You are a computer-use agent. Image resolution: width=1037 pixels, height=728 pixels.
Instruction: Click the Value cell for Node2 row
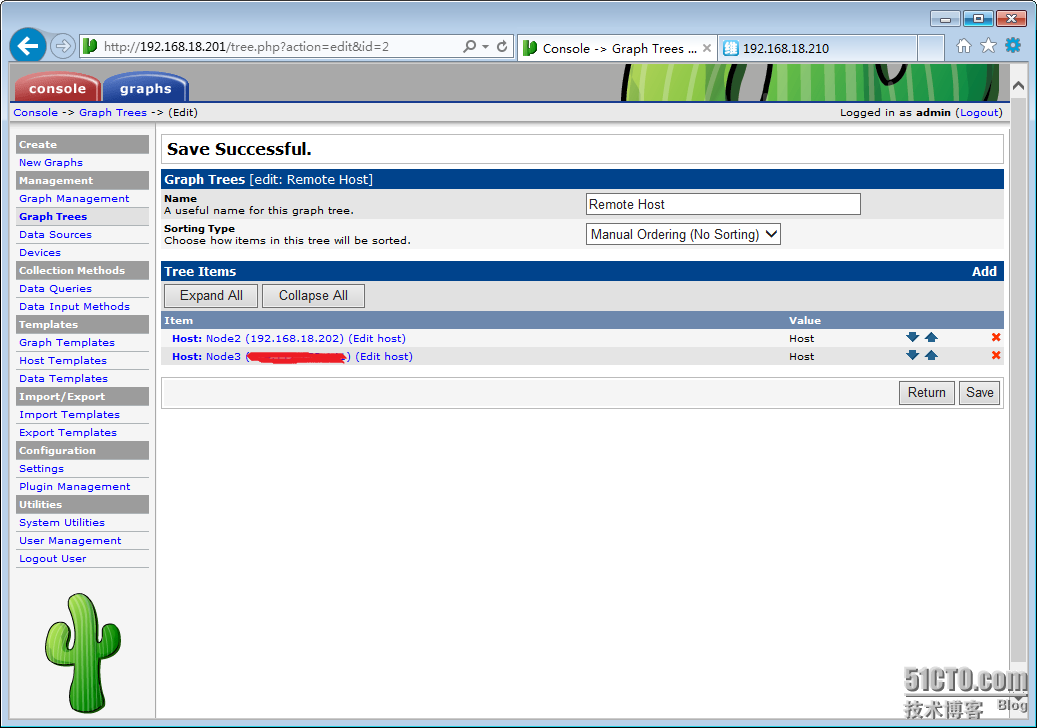click(801, 339)
